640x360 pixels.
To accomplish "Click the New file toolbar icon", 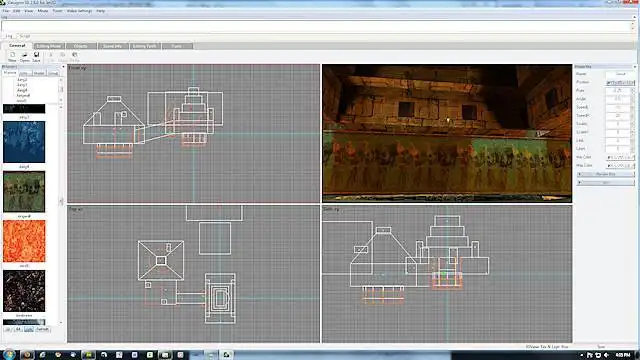I will tap(12, 57).
